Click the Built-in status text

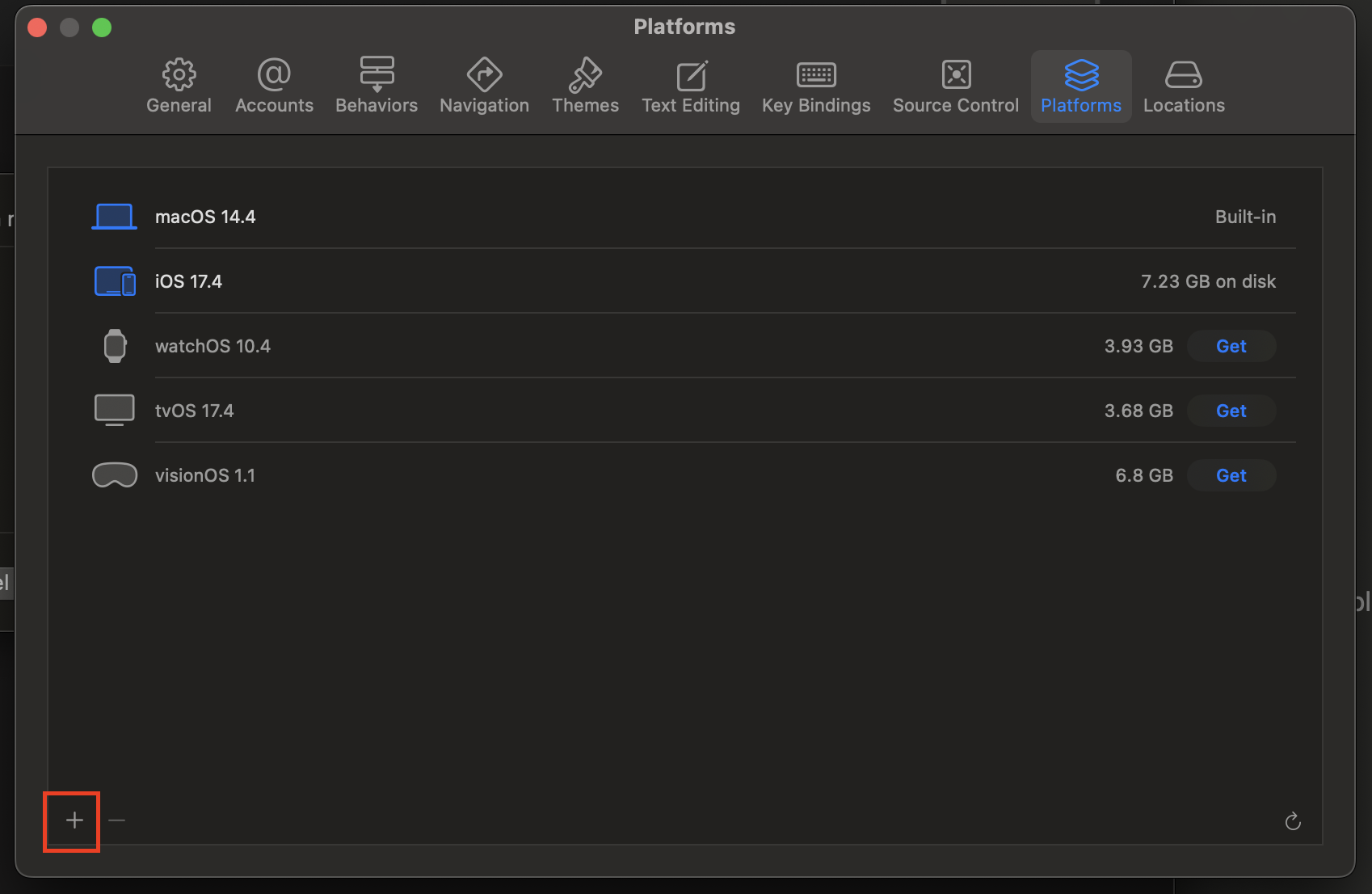tap(1245, 217)
